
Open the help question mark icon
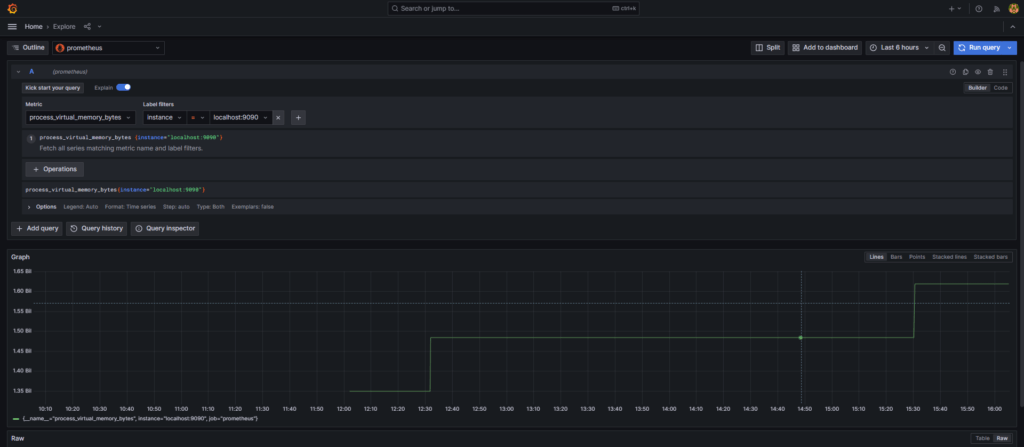979,8
